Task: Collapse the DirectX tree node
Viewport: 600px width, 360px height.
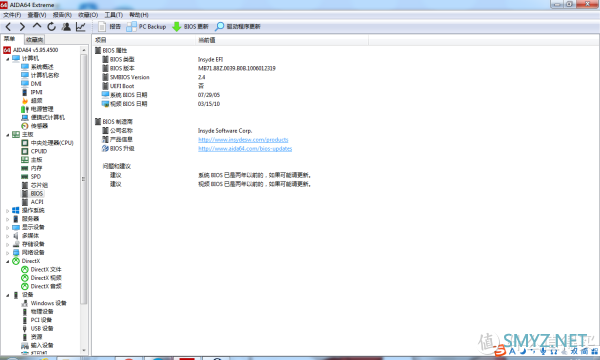Action: 8,261
